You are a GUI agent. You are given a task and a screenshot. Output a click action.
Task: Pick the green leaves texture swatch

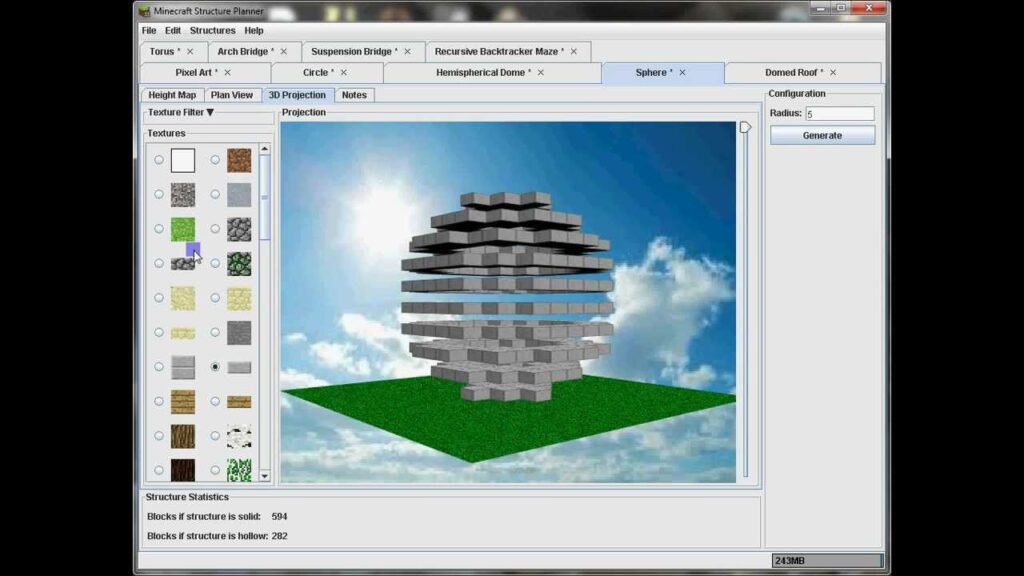click(239, 470)
